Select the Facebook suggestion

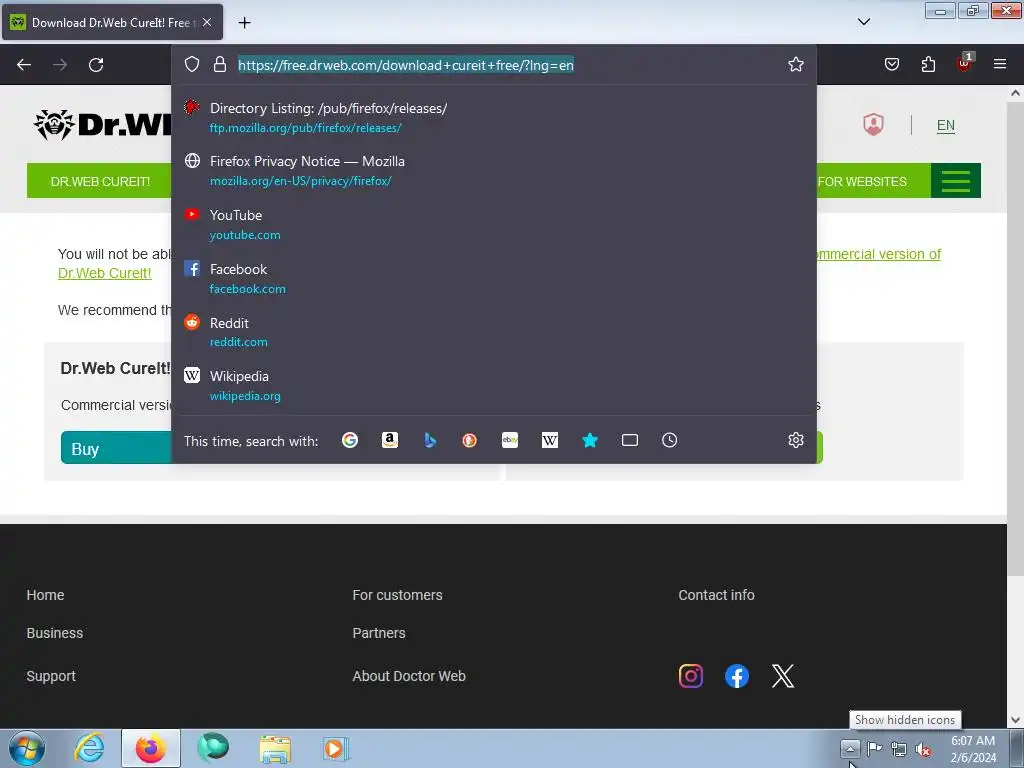[494, 278]
